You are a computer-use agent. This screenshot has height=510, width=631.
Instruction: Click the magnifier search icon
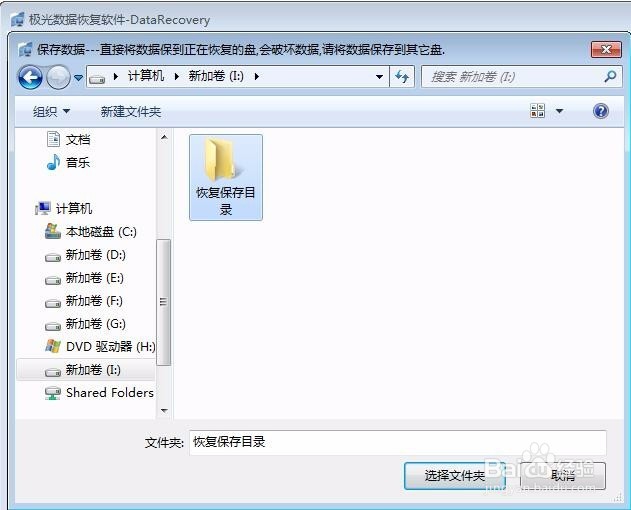610,76
